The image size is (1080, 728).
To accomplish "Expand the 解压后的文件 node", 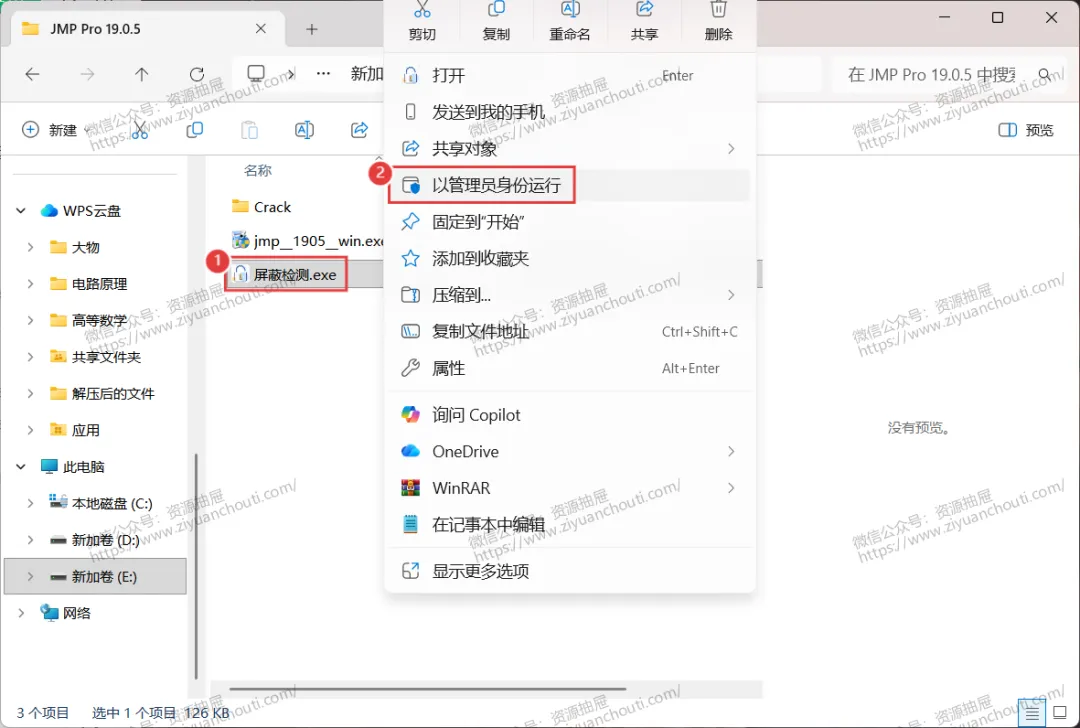I will pyautogui.click(x=30, y=393).
